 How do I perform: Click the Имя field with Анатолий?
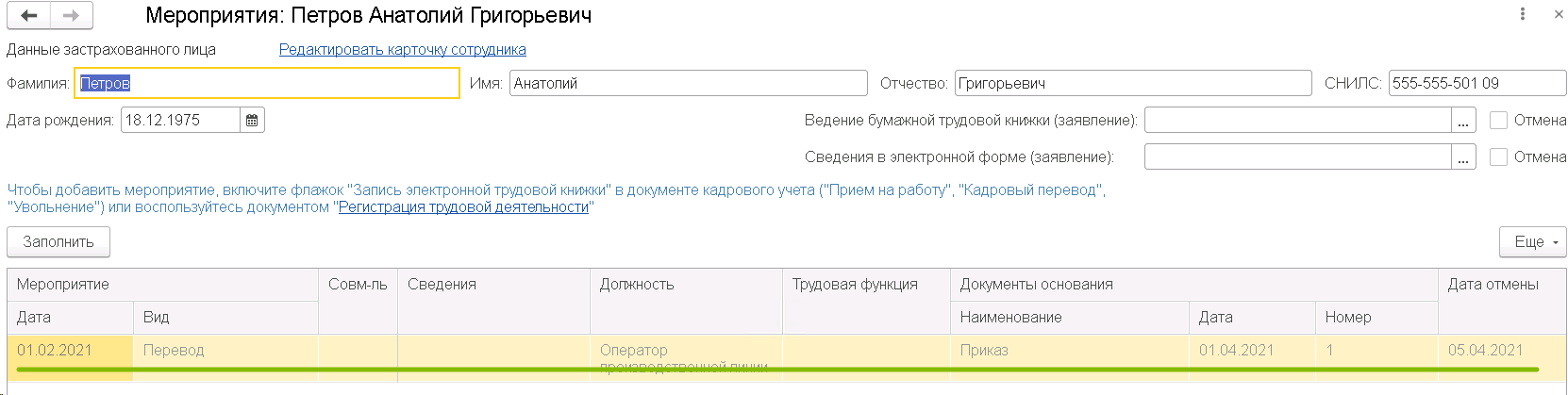(688, 83)
